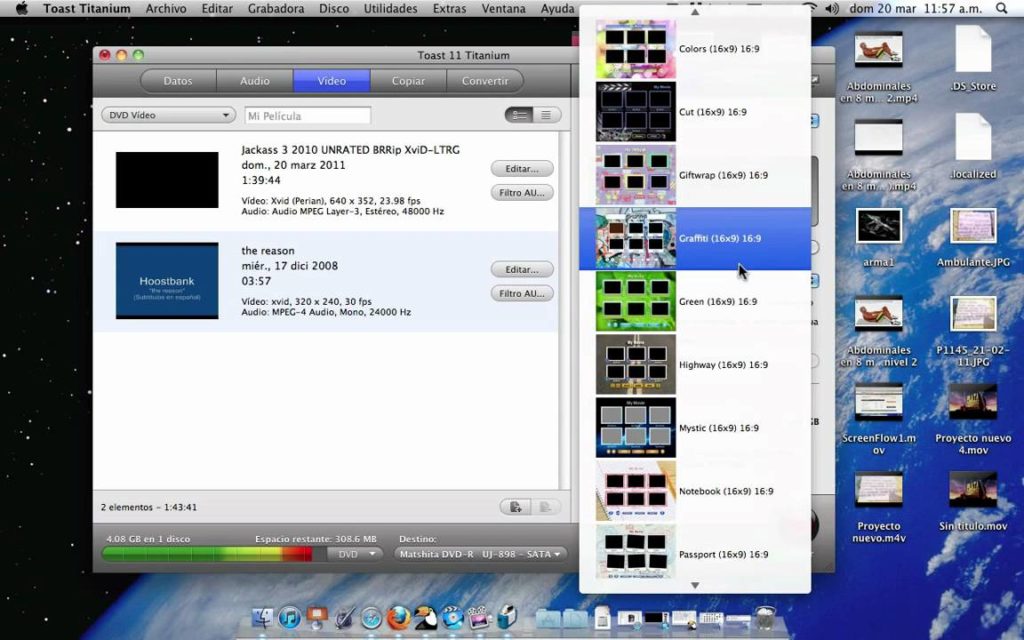This screenshot has width=1024, height=640.
Task: Open Editar in the top menu bar
Action: 217,8
